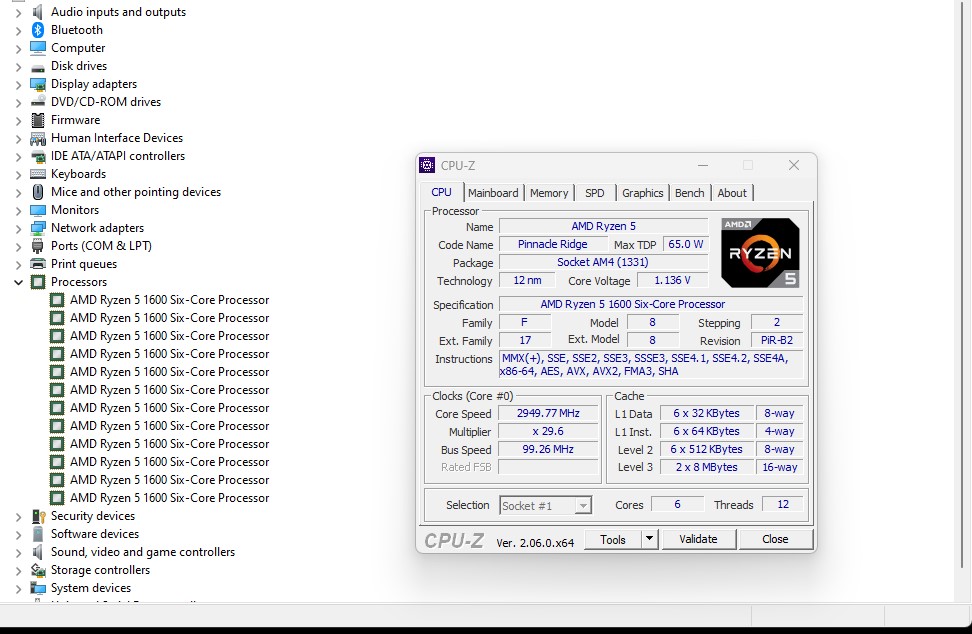Open the Tools dropdown arrow
The width and height of the screenshot is (972, 634).
649,539
